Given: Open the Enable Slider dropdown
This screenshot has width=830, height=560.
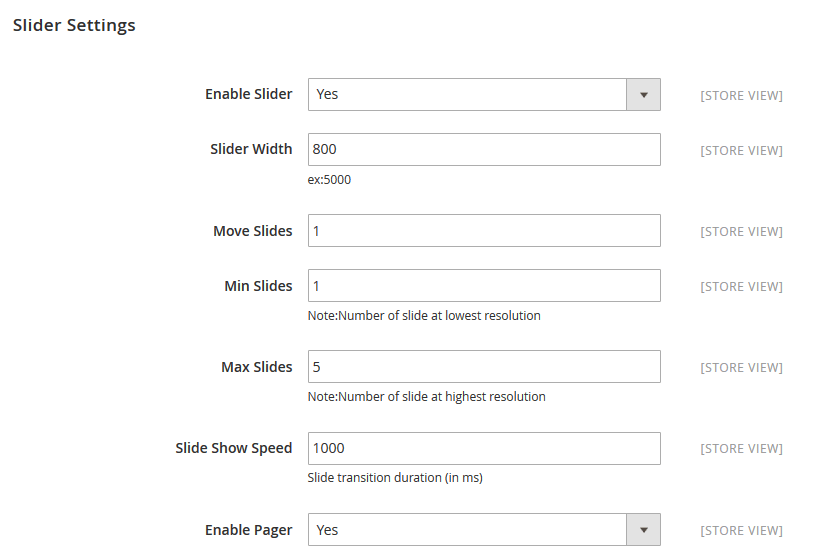Looking at the screenshot, I should click(484, 95).
